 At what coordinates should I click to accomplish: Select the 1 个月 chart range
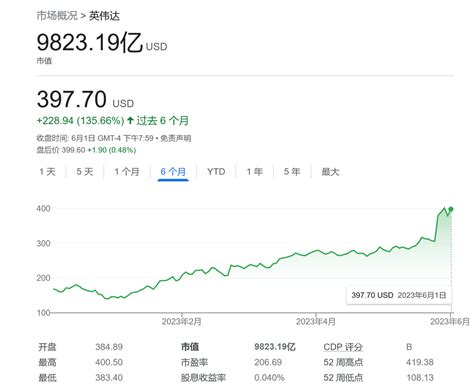127,172
